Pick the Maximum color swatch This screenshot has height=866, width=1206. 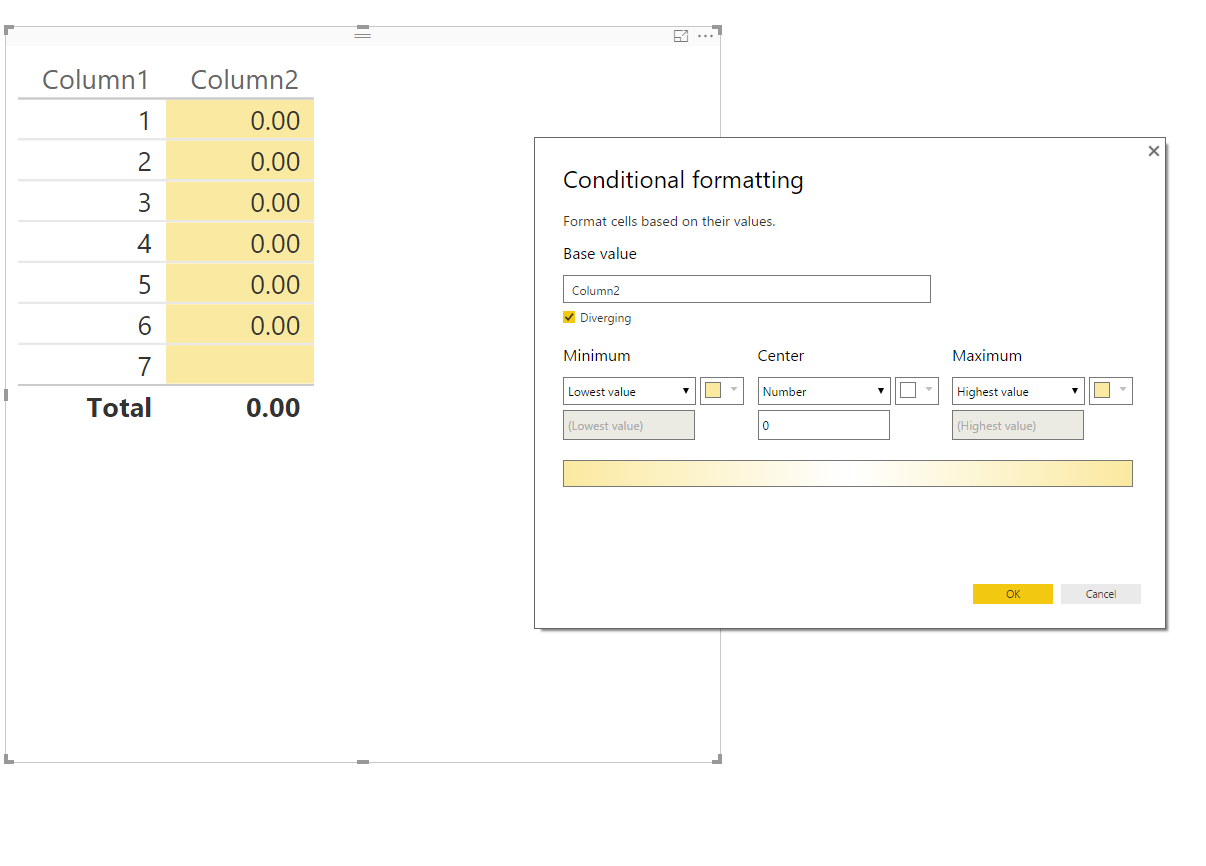(1111, 391)
